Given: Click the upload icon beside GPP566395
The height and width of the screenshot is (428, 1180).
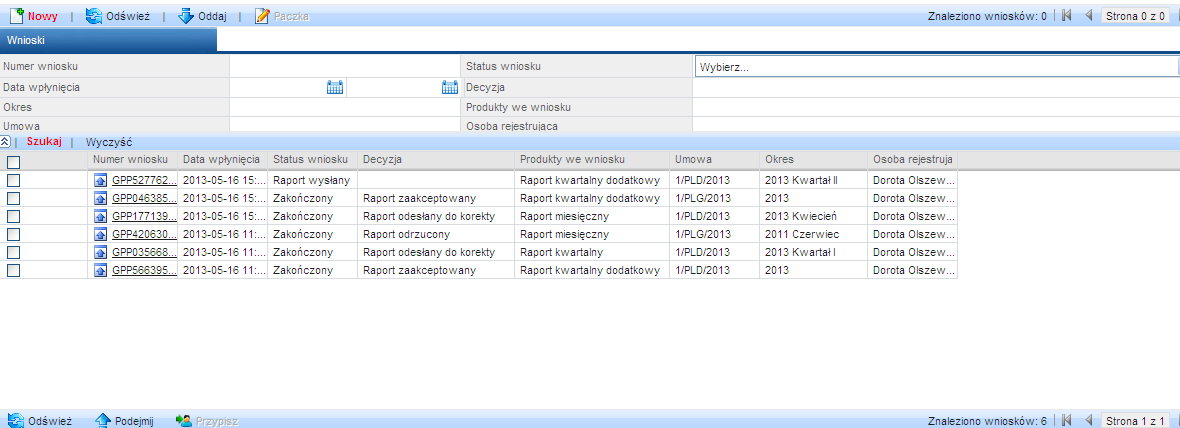Looking at the screenshot, I should click(101, 270).
